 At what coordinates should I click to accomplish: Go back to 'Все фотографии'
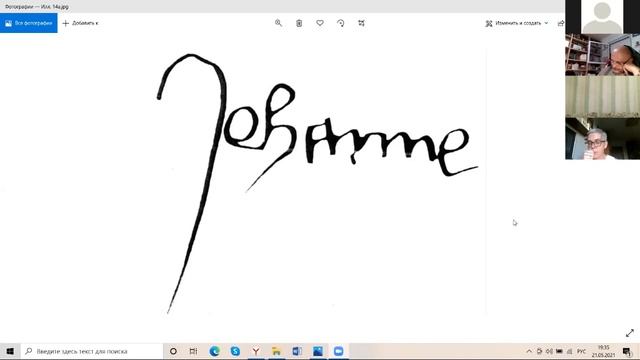[29, 23]
